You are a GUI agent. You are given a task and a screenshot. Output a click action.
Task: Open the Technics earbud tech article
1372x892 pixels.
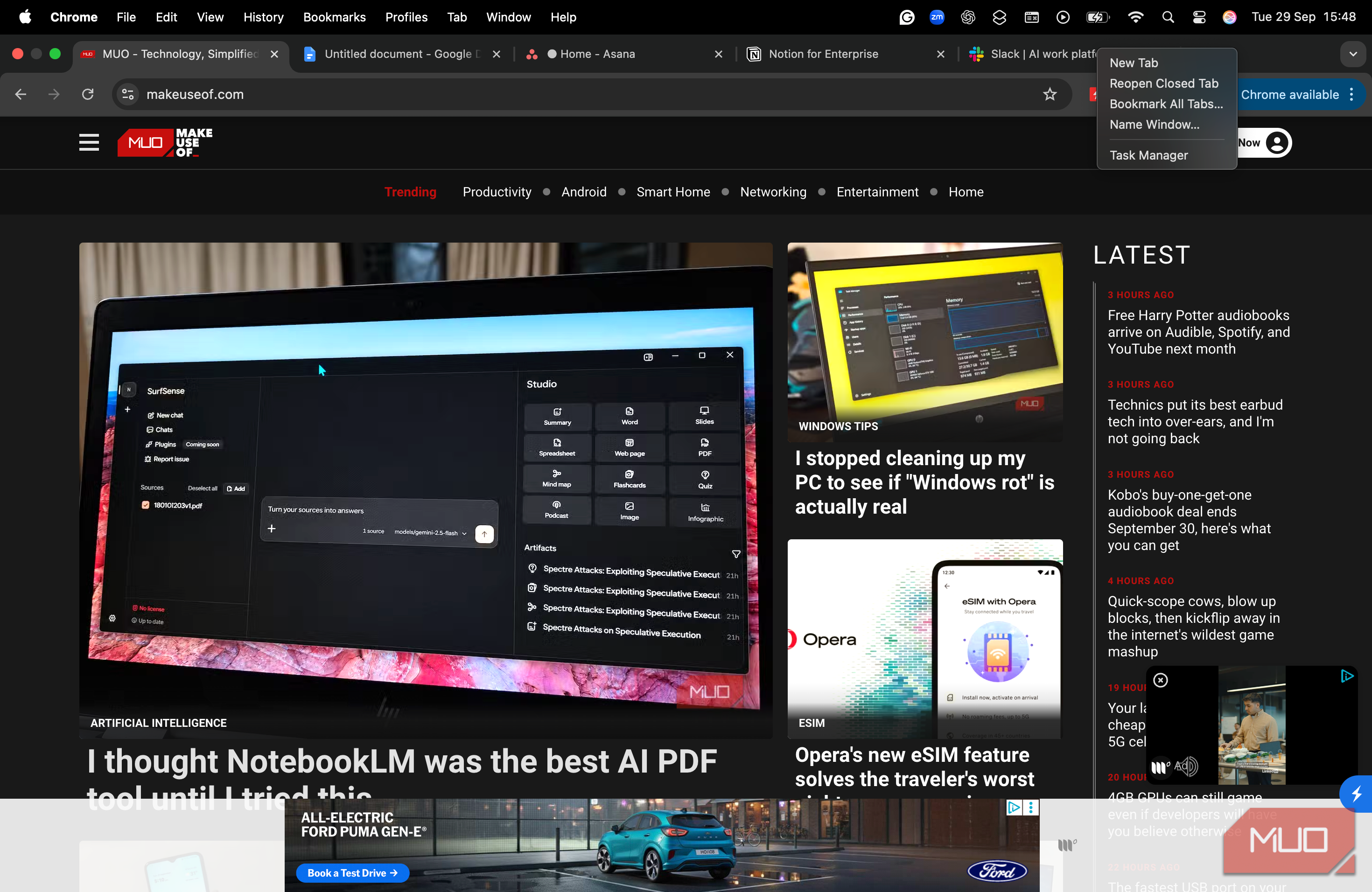coord(1195,421)
